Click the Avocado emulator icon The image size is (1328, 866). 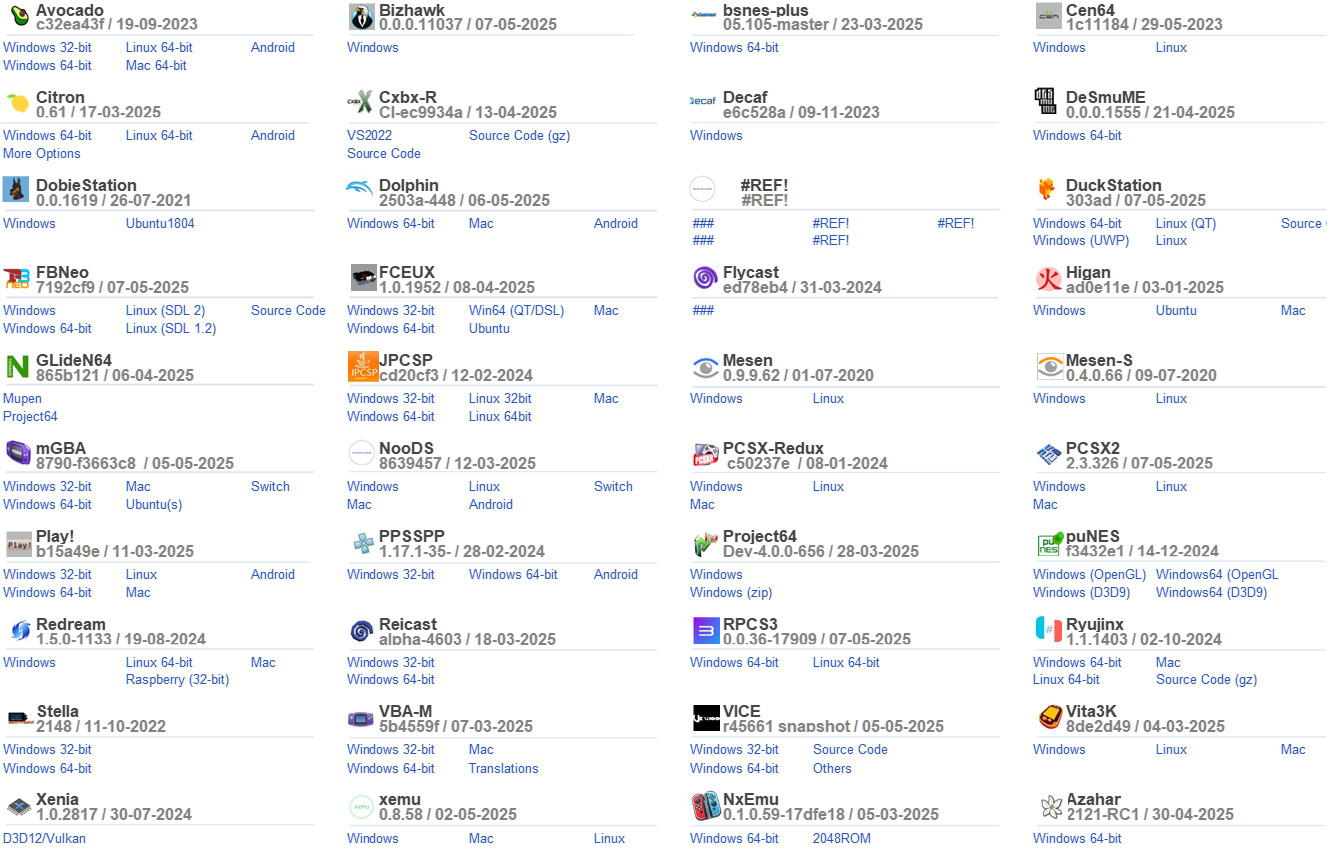17,15
